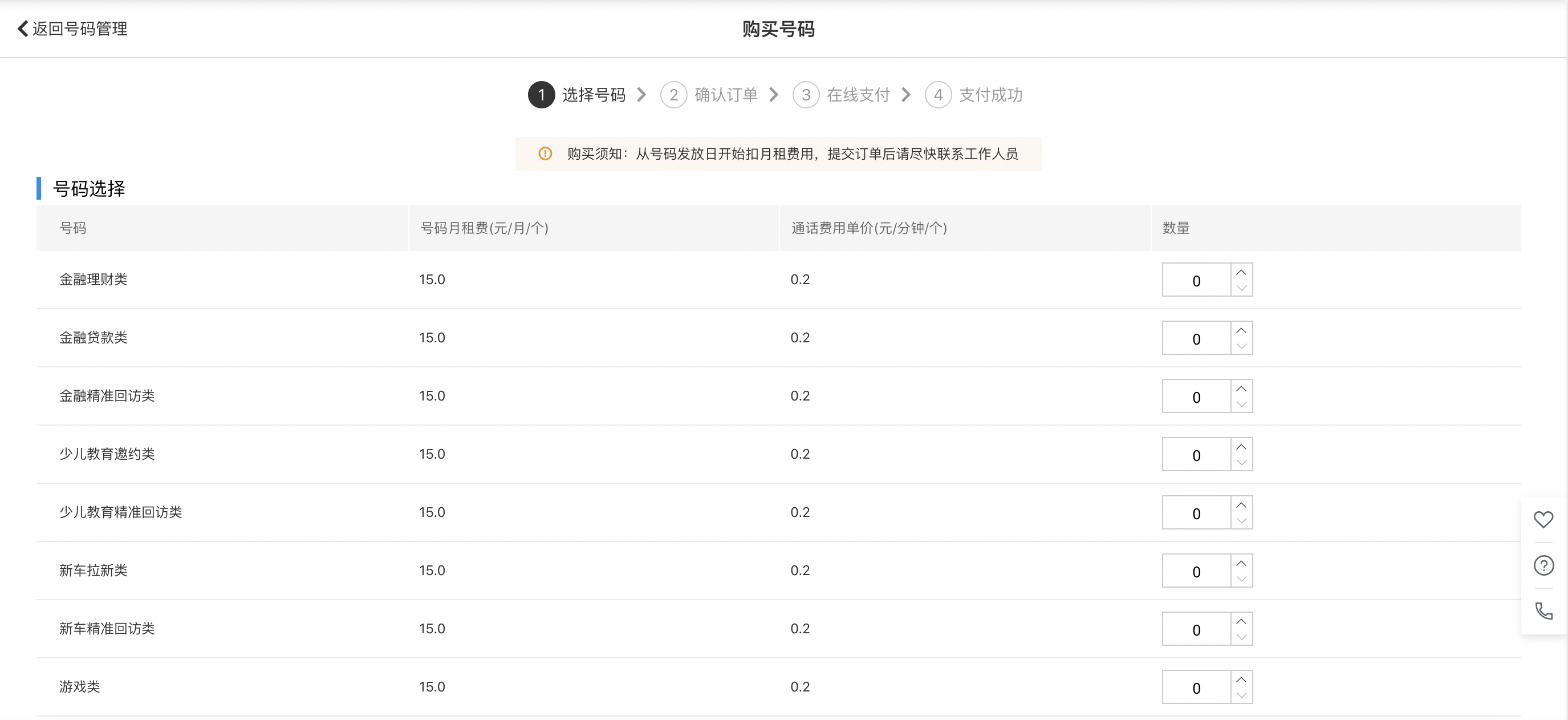Screen dimensions: 1568x720
Task: Select the 游戏类 row name
Action: (80, 686)
